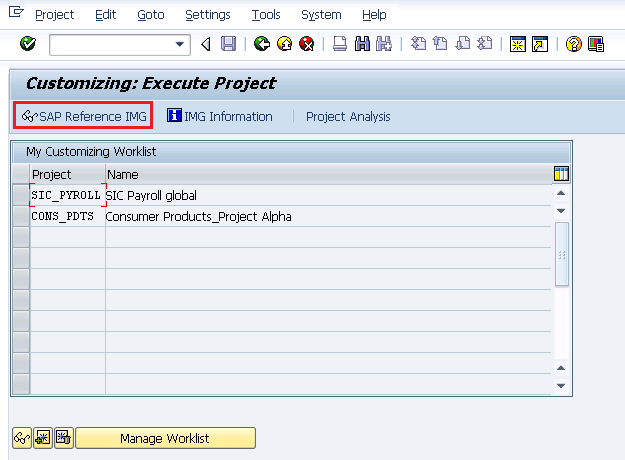
Task: Click the Print icon in toolbar
Action: 340,43
